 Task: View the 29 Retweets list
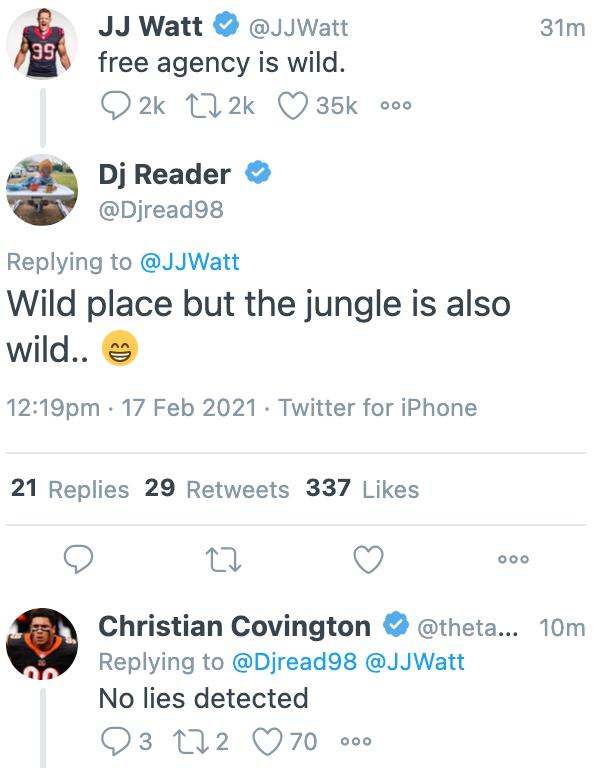tap(217, 489)
